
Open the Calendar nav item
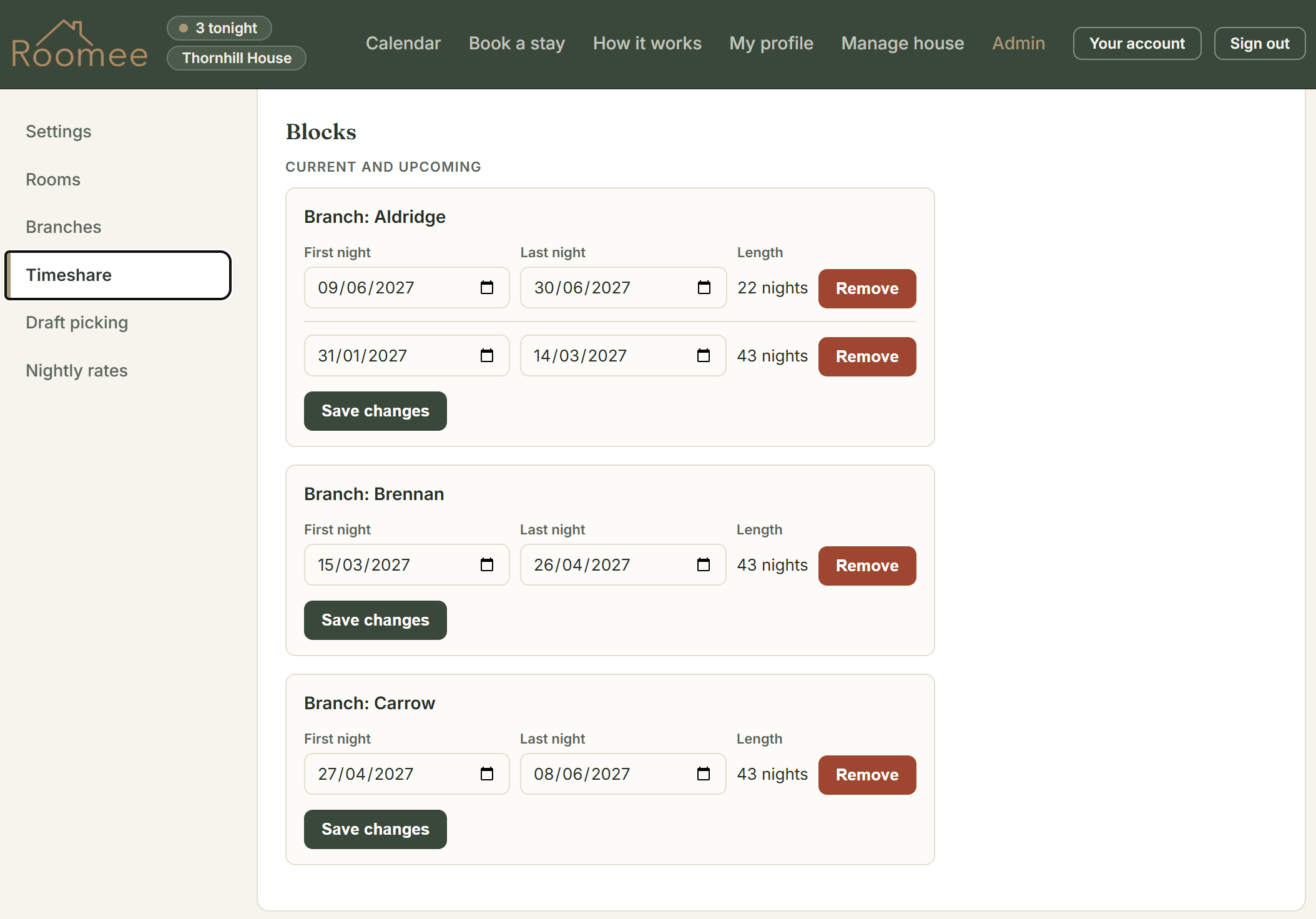[403, 43]
